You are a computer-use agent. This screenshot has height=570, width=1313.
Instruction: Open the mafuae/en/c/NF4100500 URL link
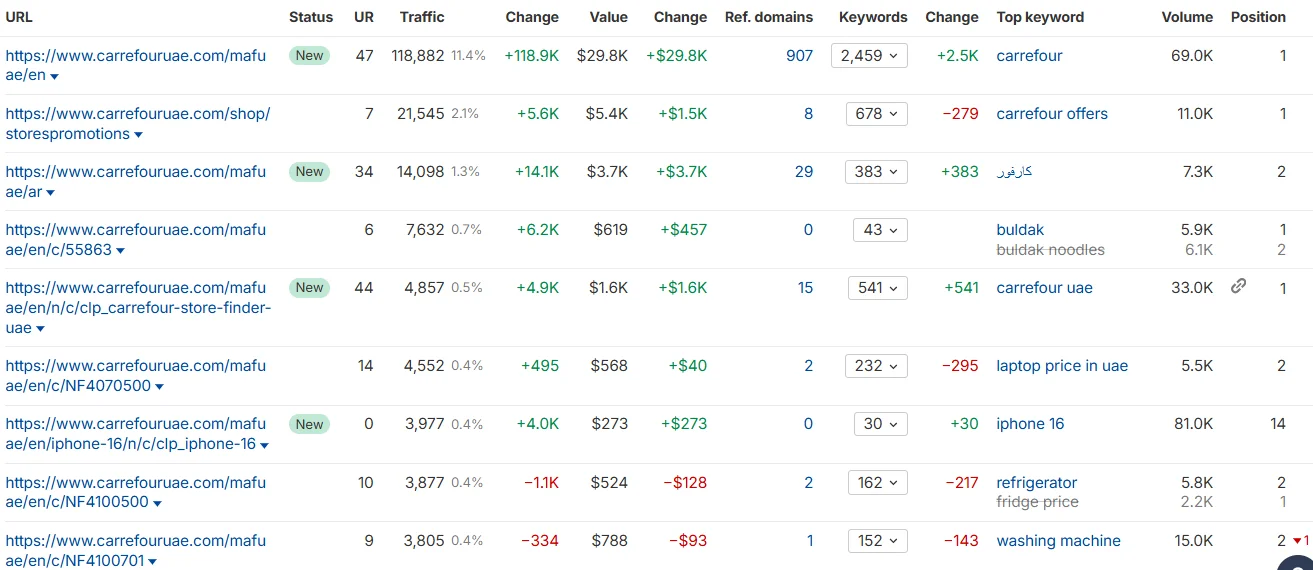[x=135, y=492]
